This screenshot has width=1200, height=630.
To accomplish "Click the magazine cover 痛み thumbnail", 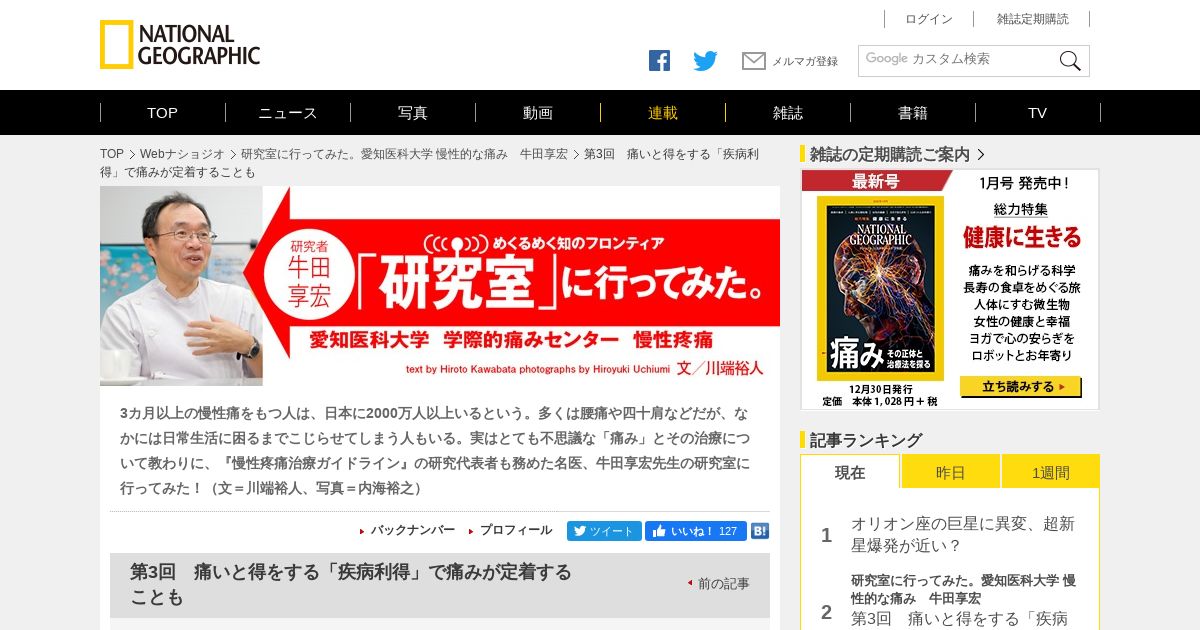I will pyautogui.click(x=880, y=288).
